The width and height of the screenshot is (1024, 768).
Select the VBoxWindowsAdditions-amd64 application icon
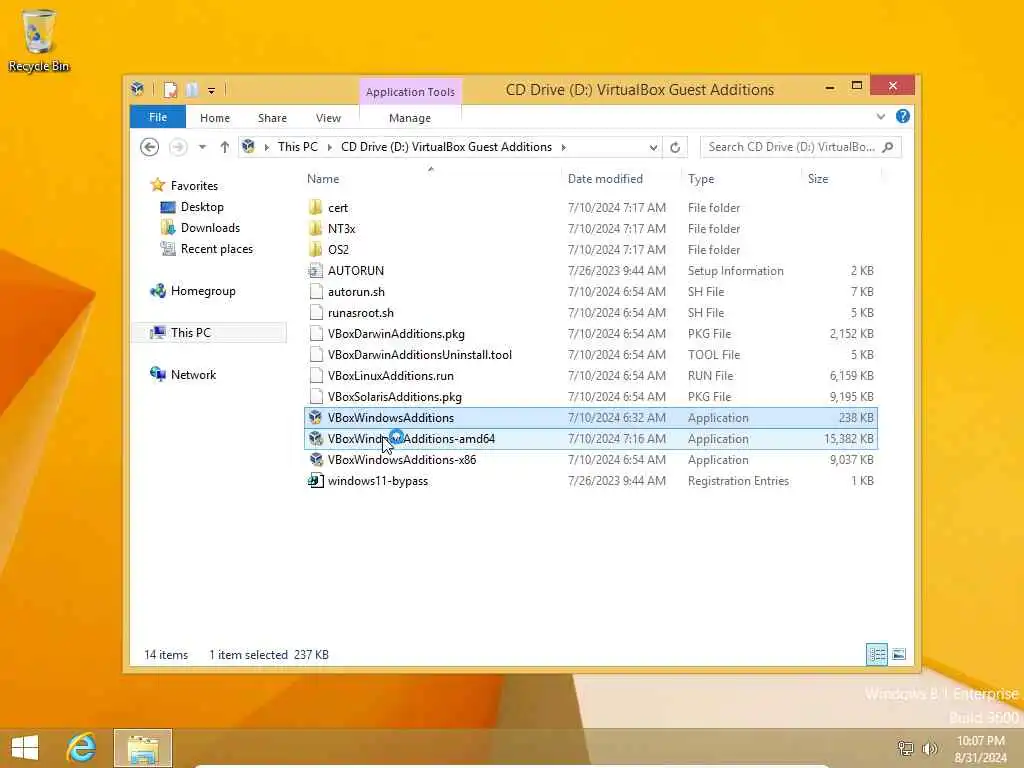click(316, 438)
